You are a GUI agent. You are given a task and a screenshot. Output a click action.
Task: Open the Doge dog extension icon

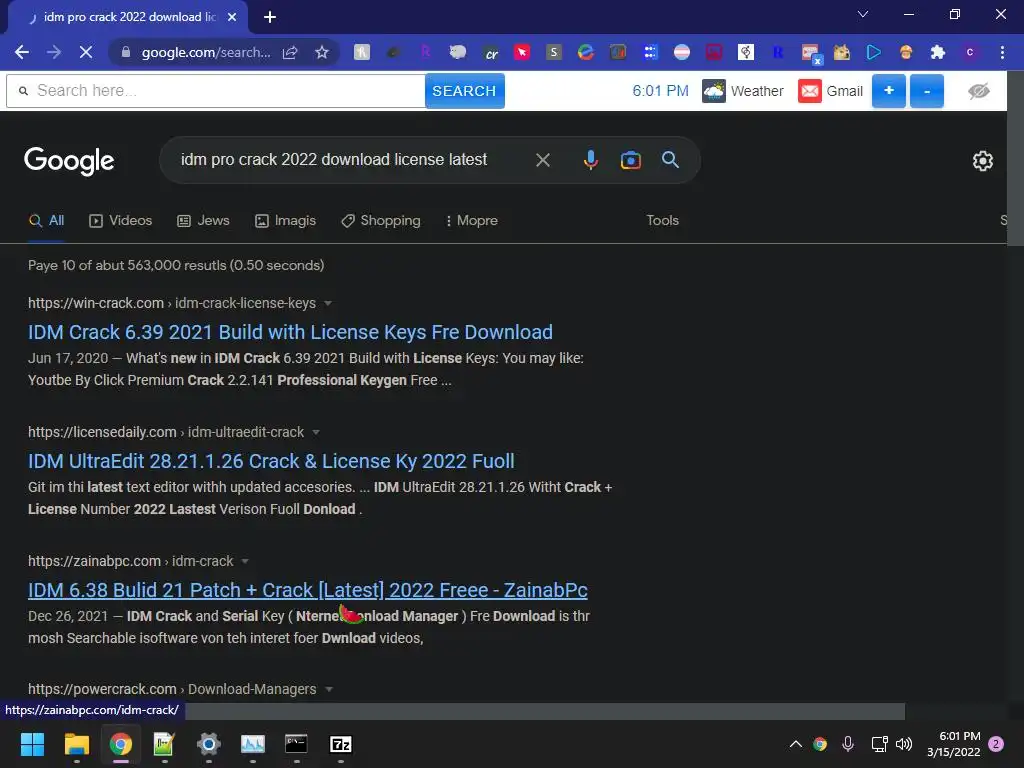click(841, 52)
